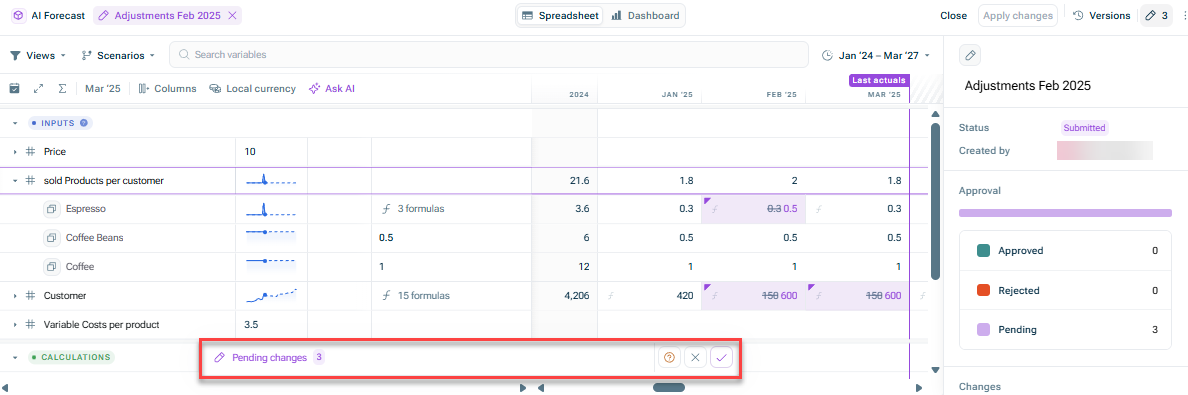Click the Search variables field
This screenshot has width=1188, height=395.
[x=489, y=55]
